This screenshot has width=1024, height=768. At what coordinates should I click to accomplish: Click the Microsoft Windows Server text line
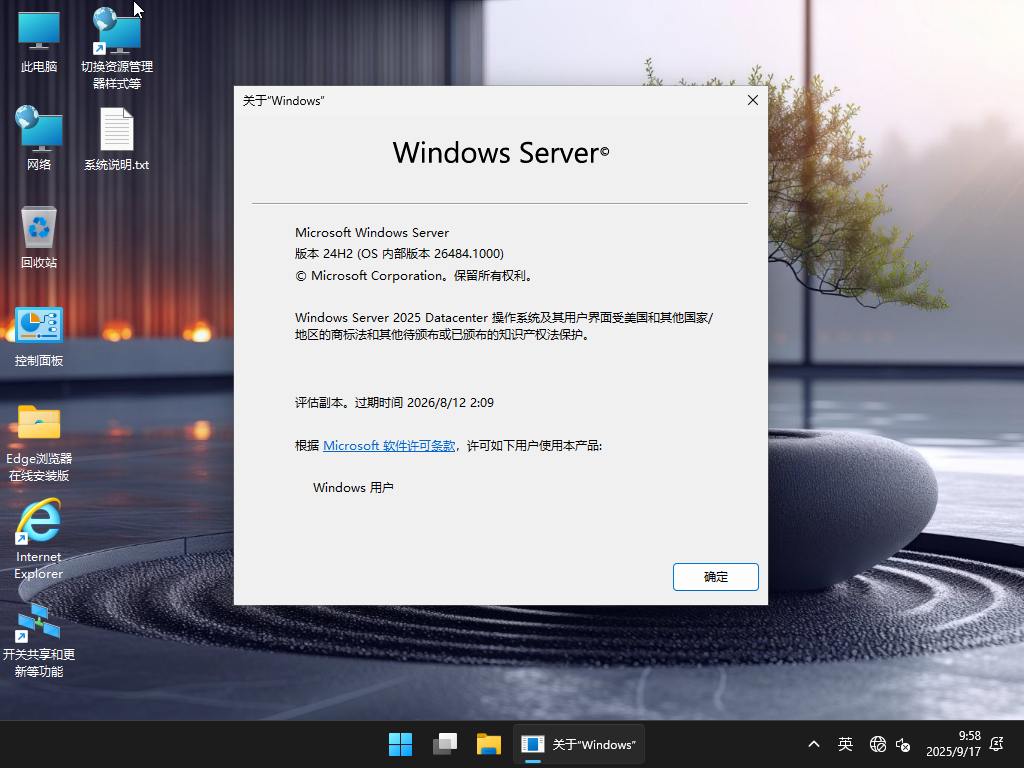tap(372, 233)
